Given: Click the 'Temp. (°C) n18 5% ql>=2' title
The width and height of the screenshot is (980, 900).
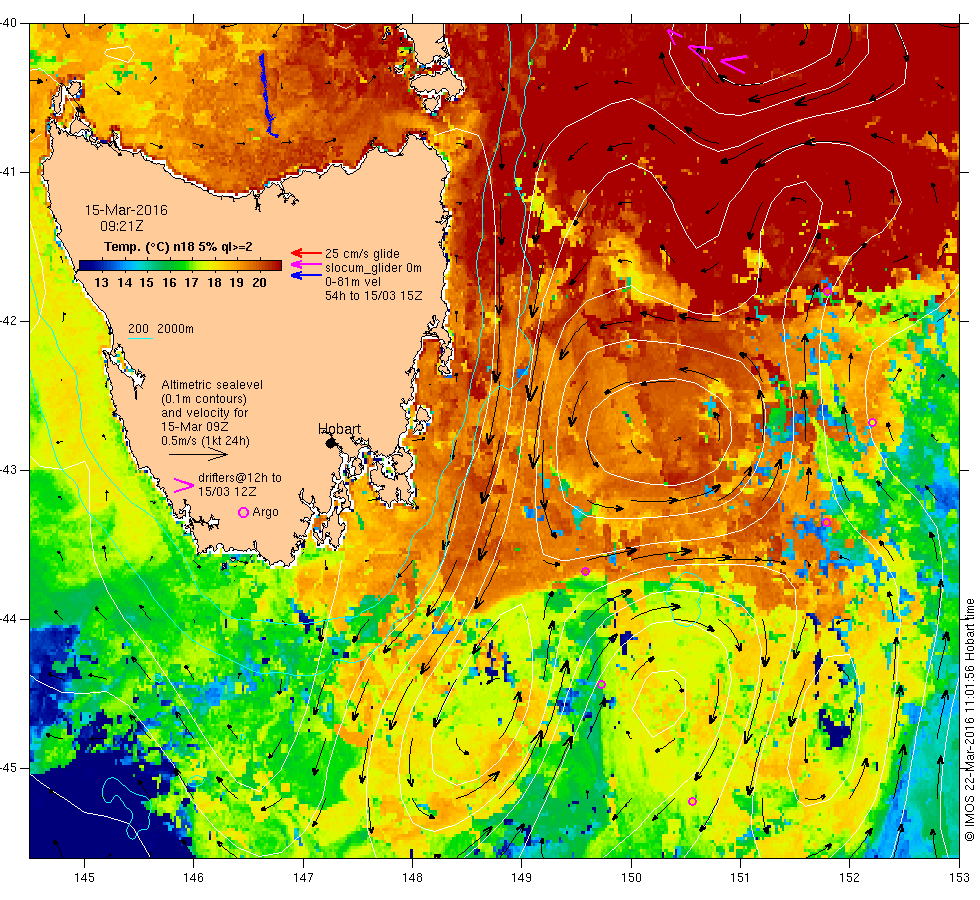Looking at the screenshot, I should (178, 247).
